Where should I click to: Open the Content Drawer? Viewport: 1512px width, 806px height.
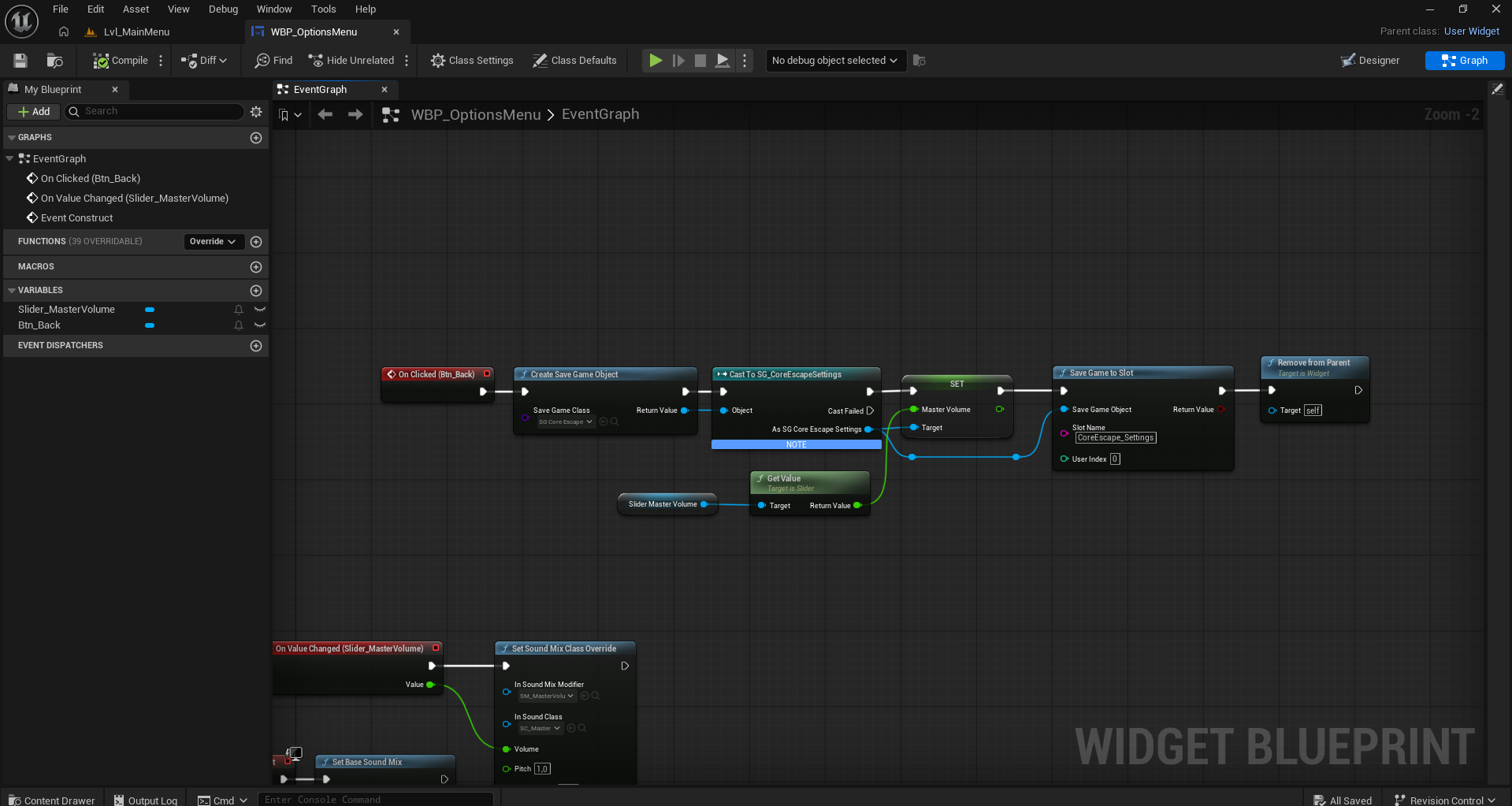[51, 800]
